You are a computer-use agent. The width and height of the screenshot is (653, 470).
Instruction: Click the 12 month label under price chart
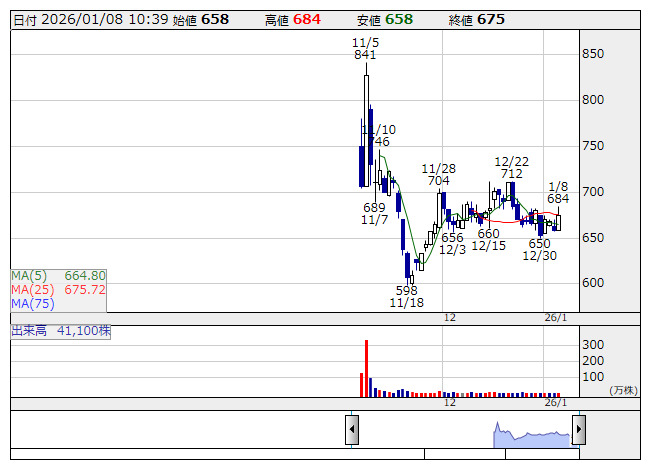point(450,318)
